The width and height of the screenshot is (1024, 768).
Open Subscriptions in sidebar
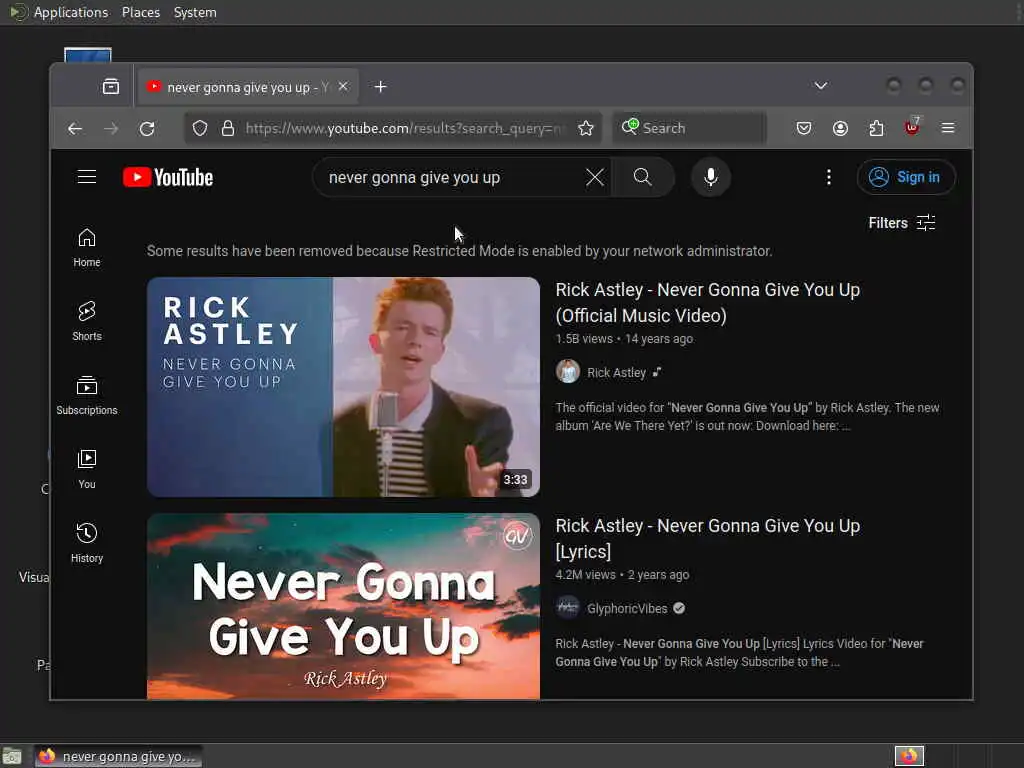click(x=87, y=396)
